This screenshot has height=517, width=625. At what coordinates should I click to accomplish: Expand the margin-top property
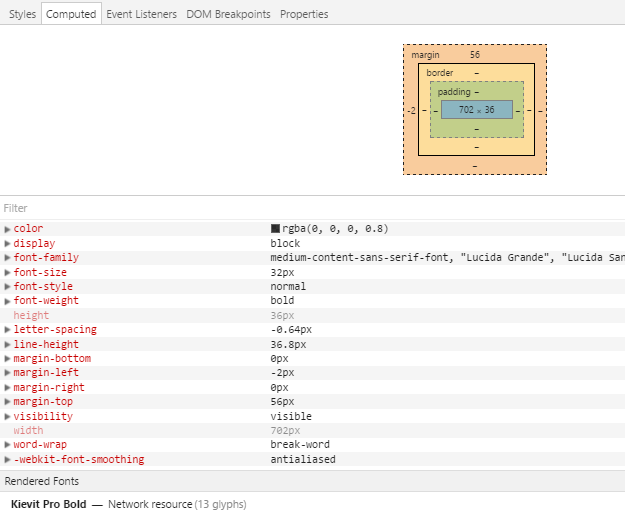click(x=8, y=402)
